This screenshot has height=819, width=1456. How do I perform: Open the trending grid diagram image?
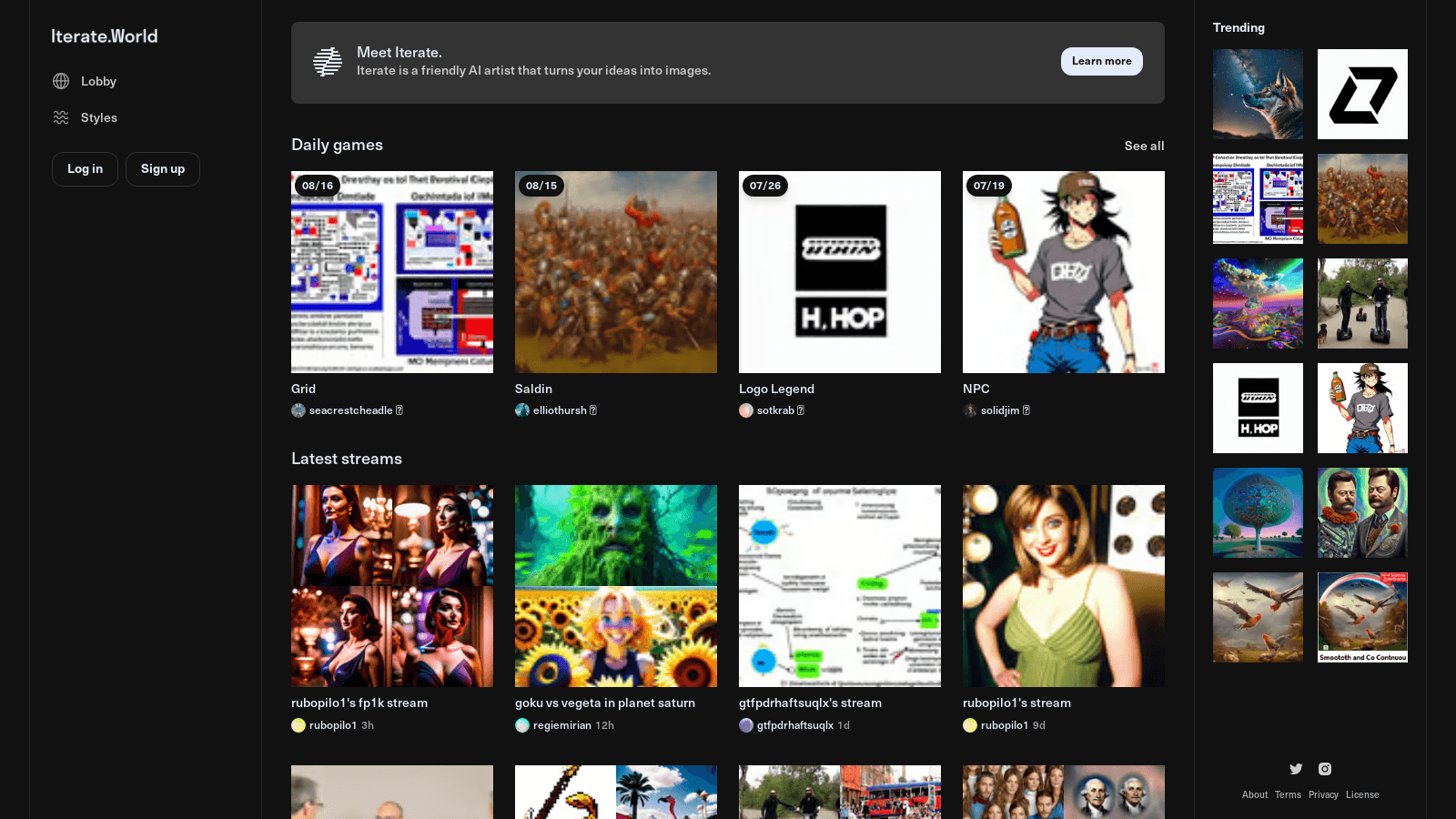pyautogui.click(x=1258, y=198)
